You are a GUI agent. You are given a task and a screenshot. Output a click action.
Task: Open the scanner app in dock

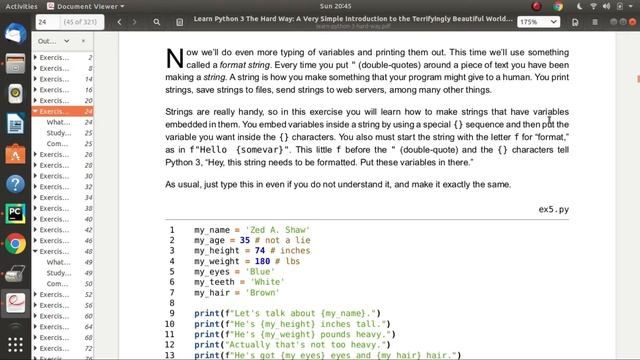click(x=15, y=273)
